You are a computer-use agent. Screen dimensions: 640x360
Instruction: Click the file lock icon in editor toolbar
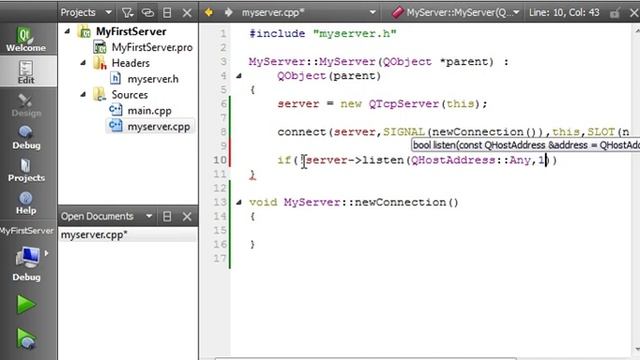pos(615,13)
